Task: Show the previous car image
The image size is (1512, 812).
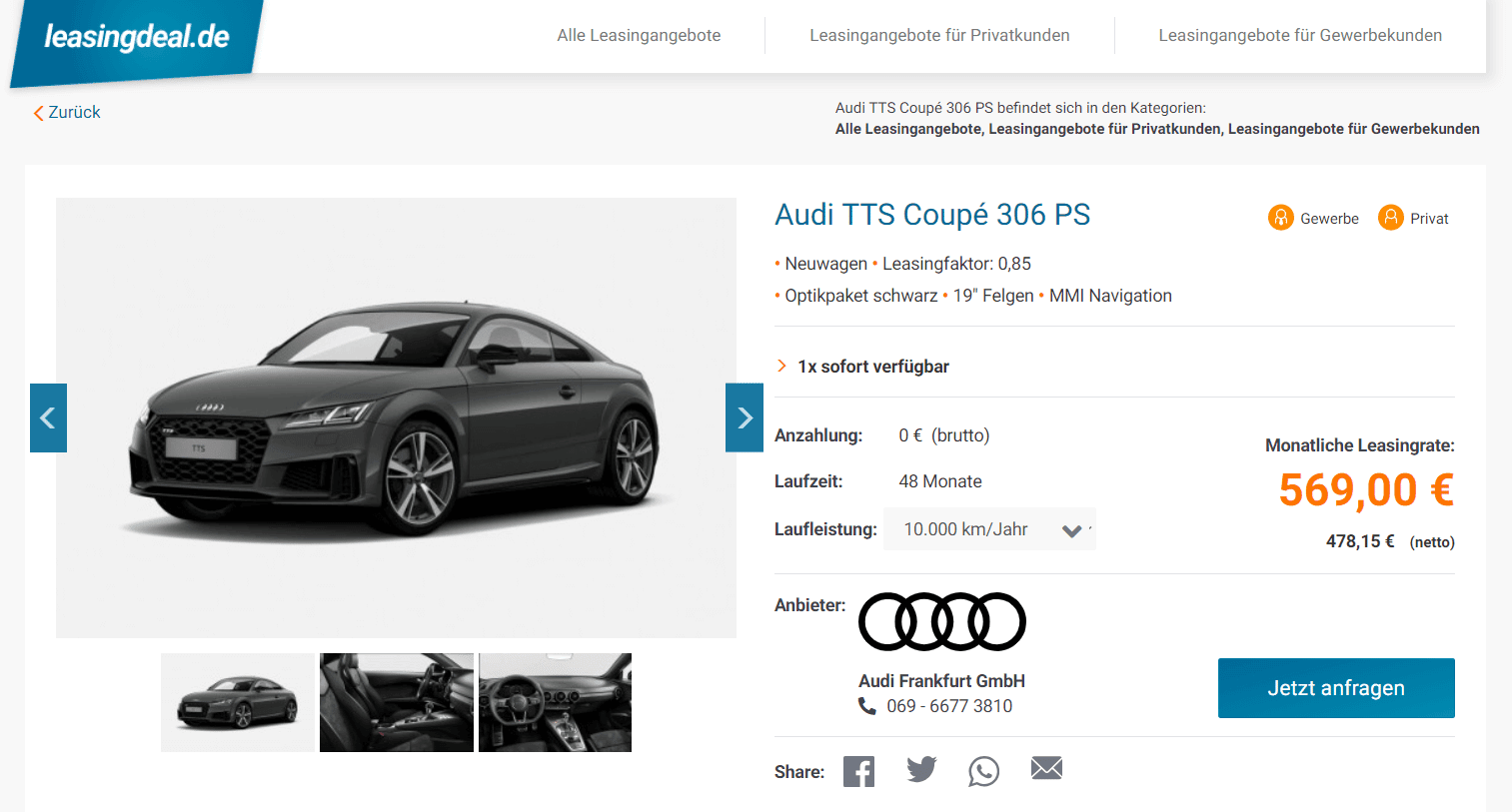Action: tap(48, 417)
